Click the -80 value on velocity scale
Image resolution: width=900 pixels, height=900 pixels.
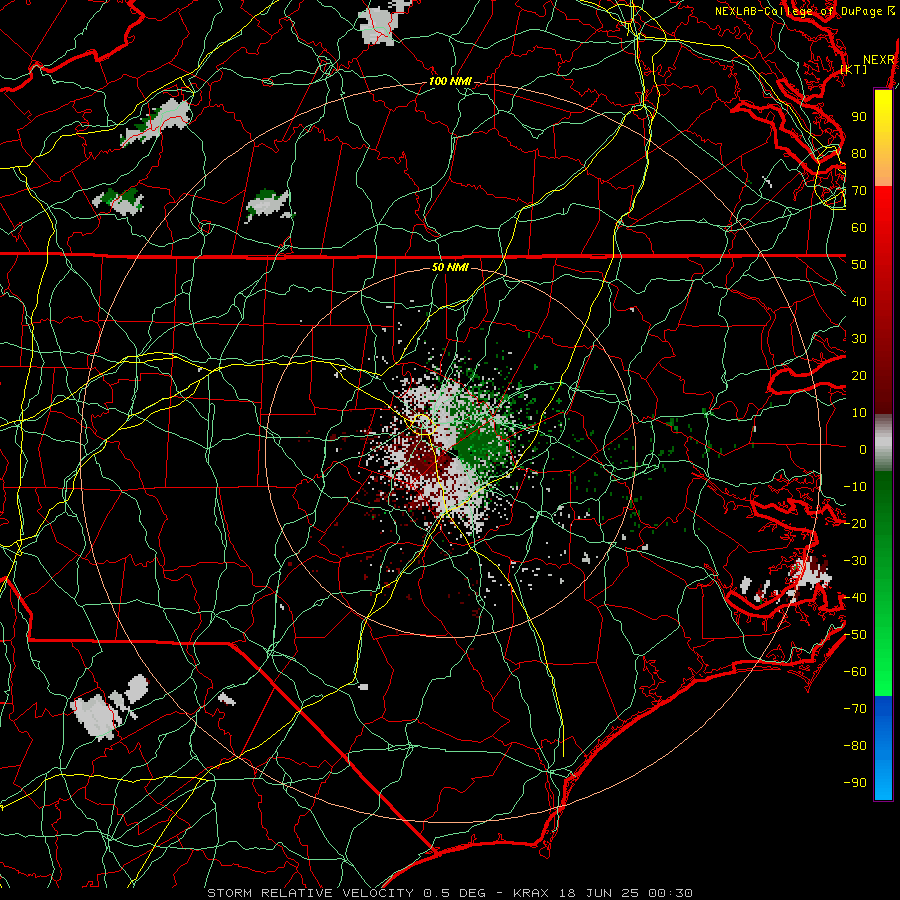855,746
